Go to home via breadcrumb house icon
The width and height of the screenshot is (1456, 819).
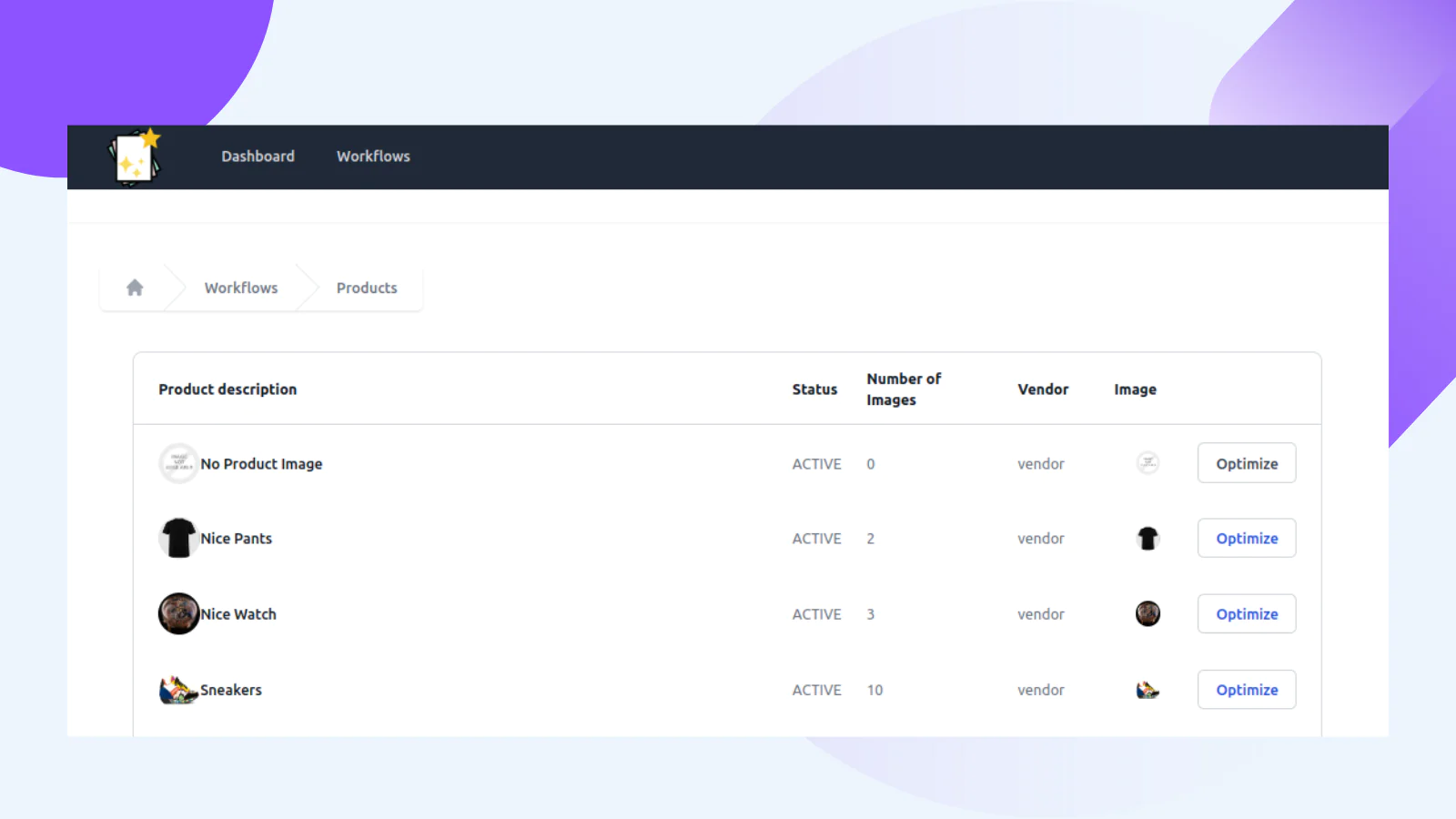click(135, 288)
